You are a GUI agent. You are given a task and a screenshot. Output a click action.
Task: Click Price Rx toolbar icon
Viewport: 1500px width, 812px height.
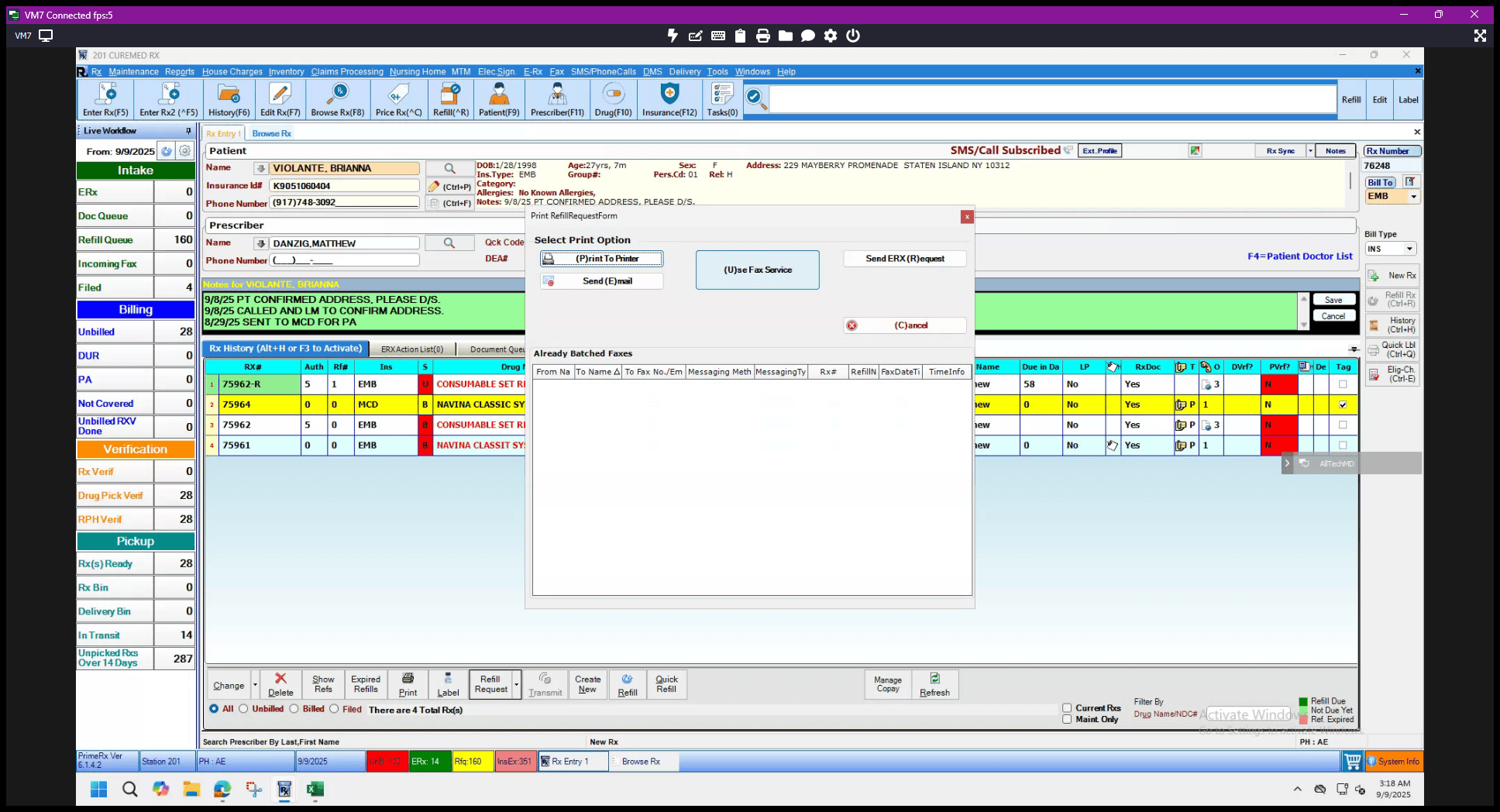point(398,99)
